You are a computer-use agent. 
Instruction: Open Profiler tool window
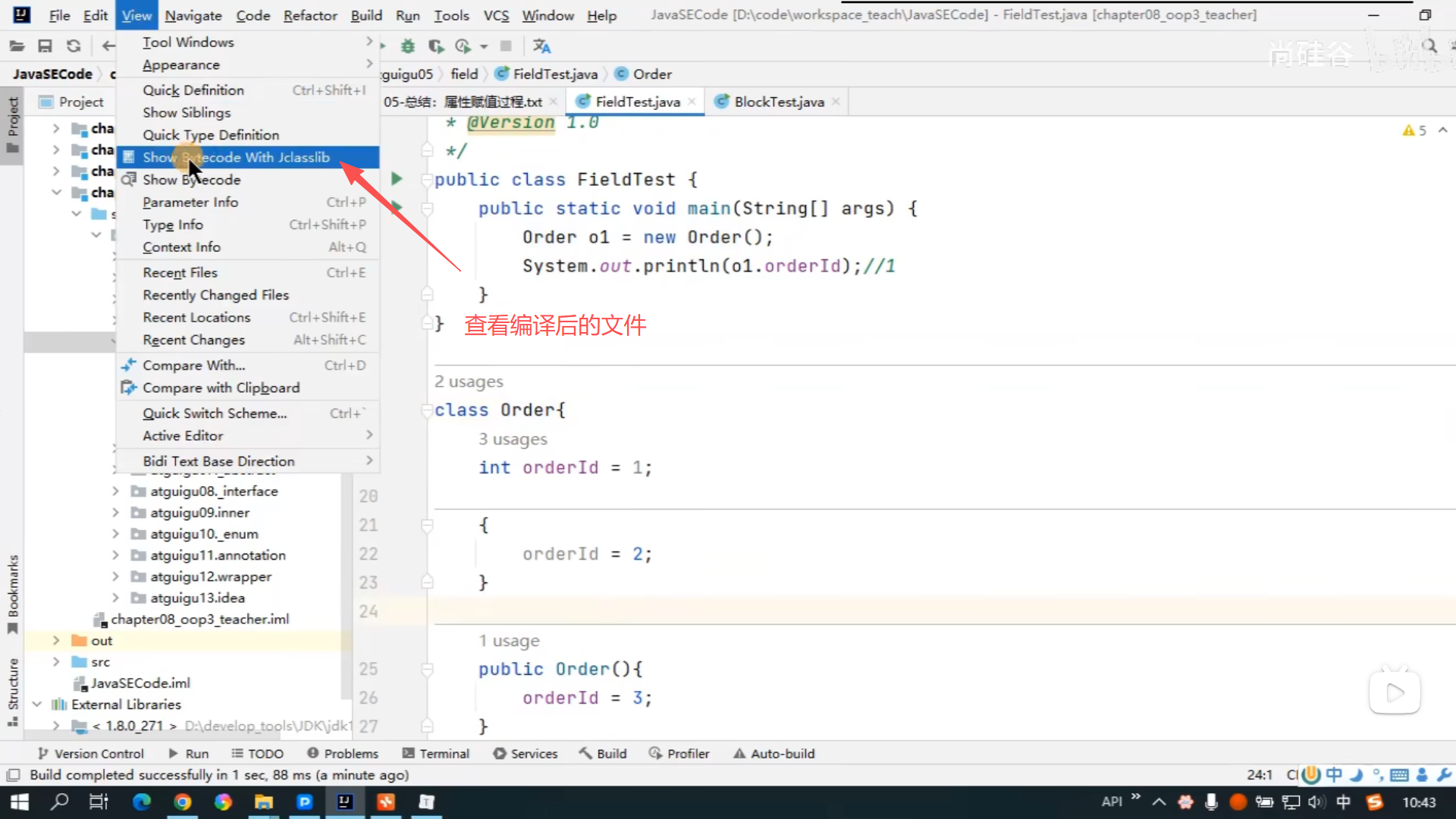pyautogui.click(x=679, y=753)
